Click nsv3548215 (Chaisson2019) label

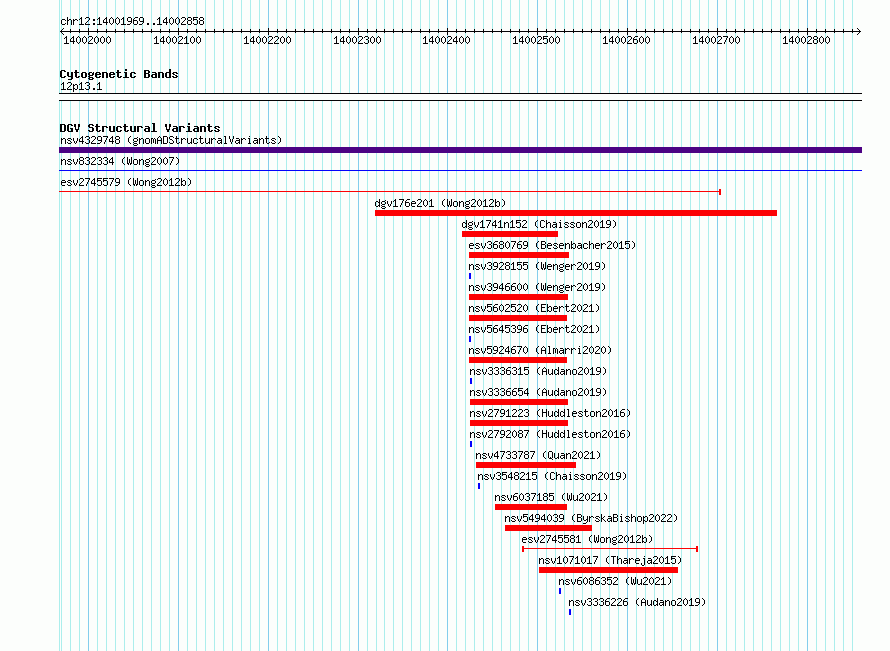pos(552,476)
